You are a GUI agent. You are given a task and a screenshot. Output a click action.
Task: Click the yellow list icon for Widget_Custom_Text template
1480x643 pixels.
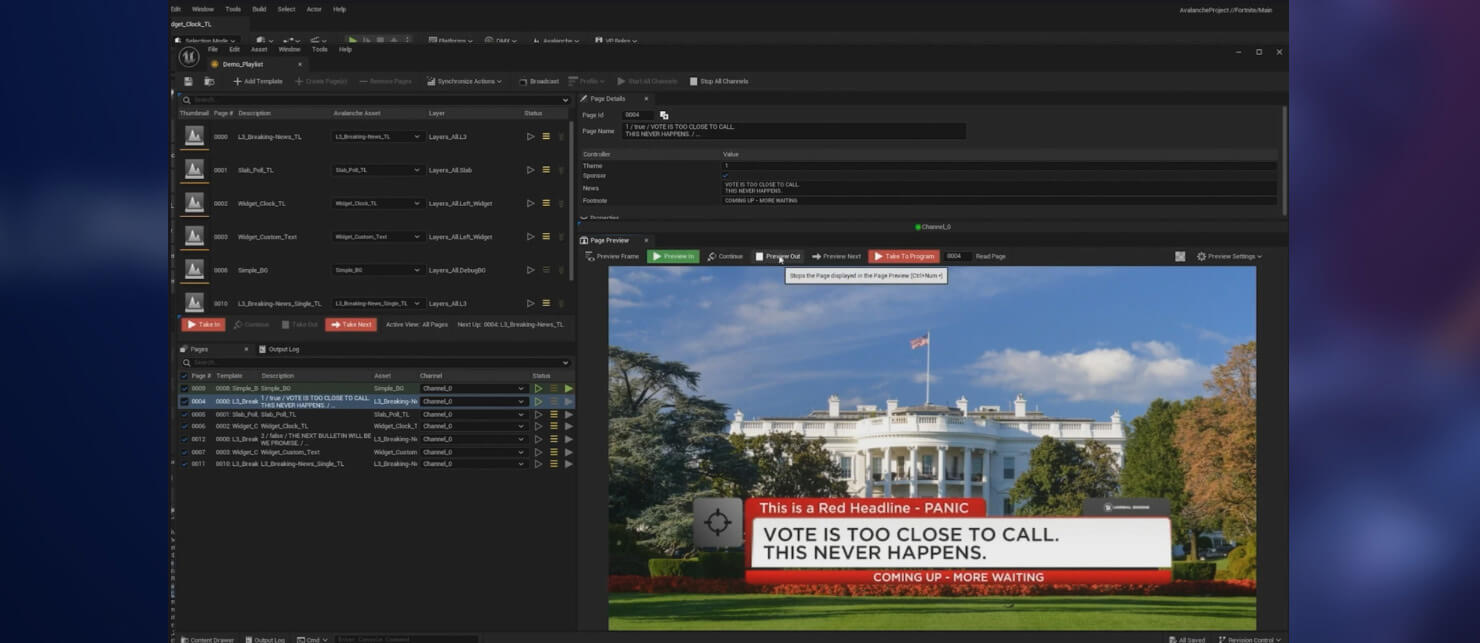pyautogui.click(x=546, y=237)
